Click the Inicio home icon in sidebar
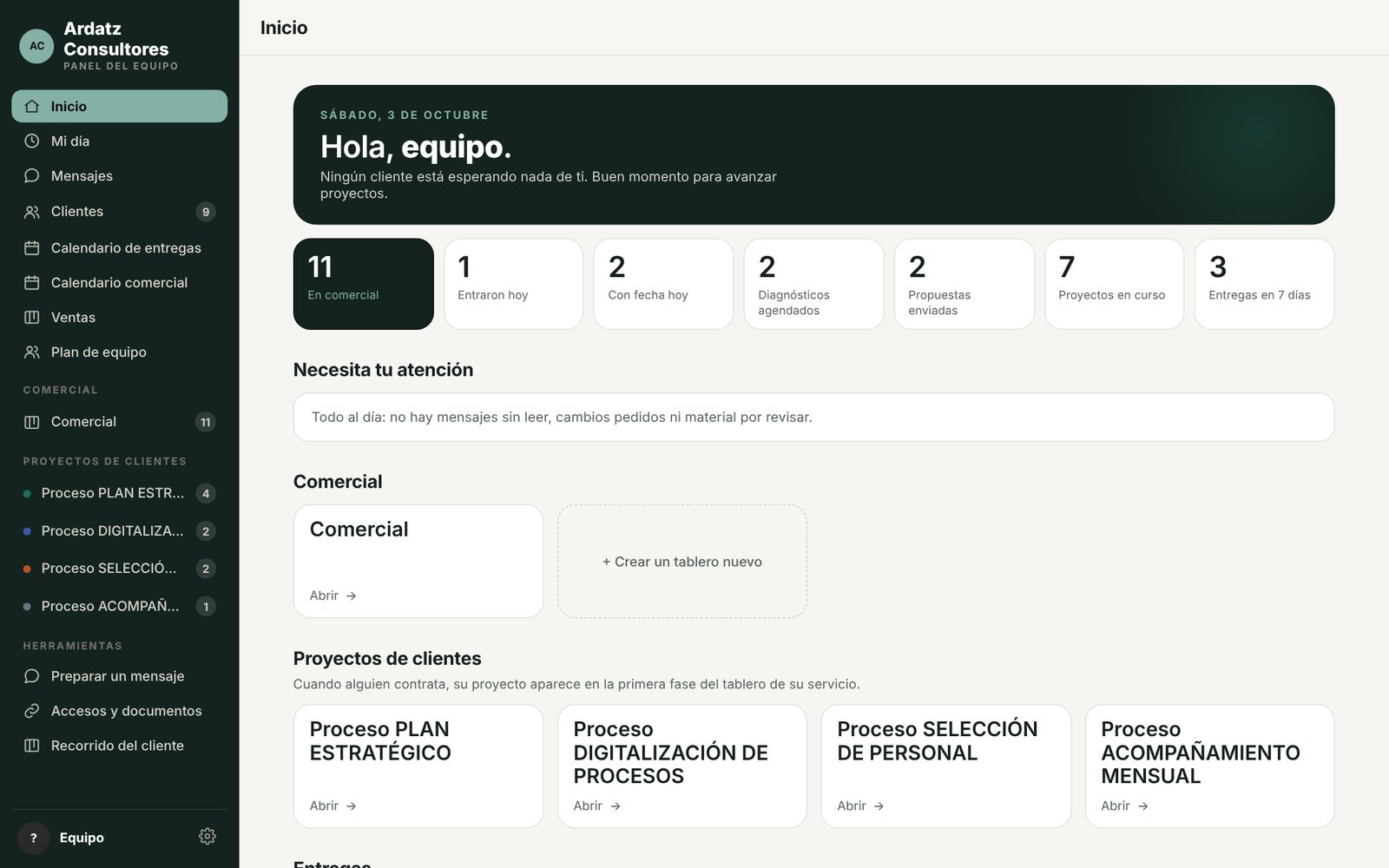Viewport: 1389px width, 868px height. 32,106
